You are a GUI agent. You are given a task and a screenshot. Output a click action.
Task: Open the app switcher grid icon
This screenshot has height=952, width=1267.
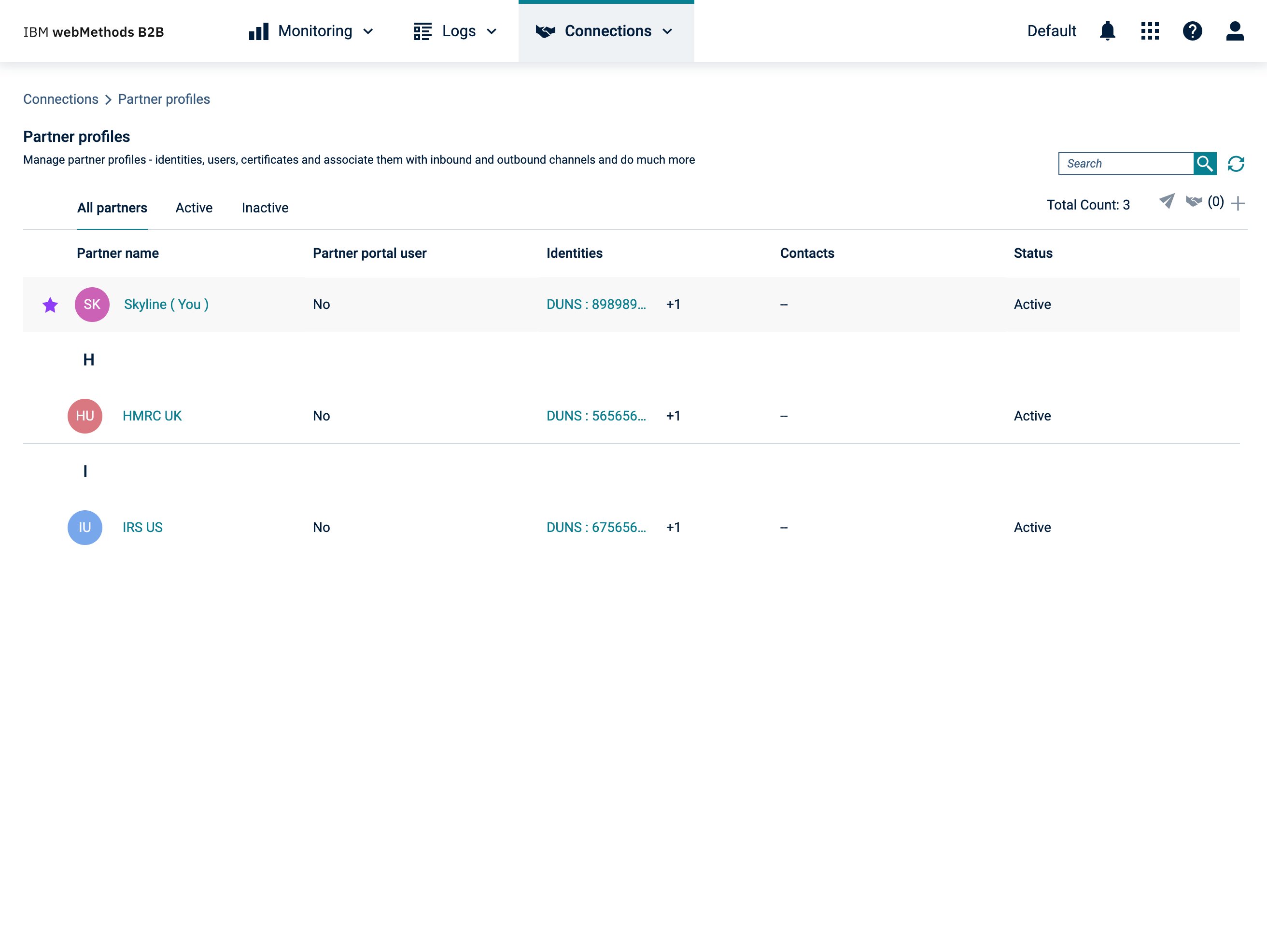coord(1150,31)
